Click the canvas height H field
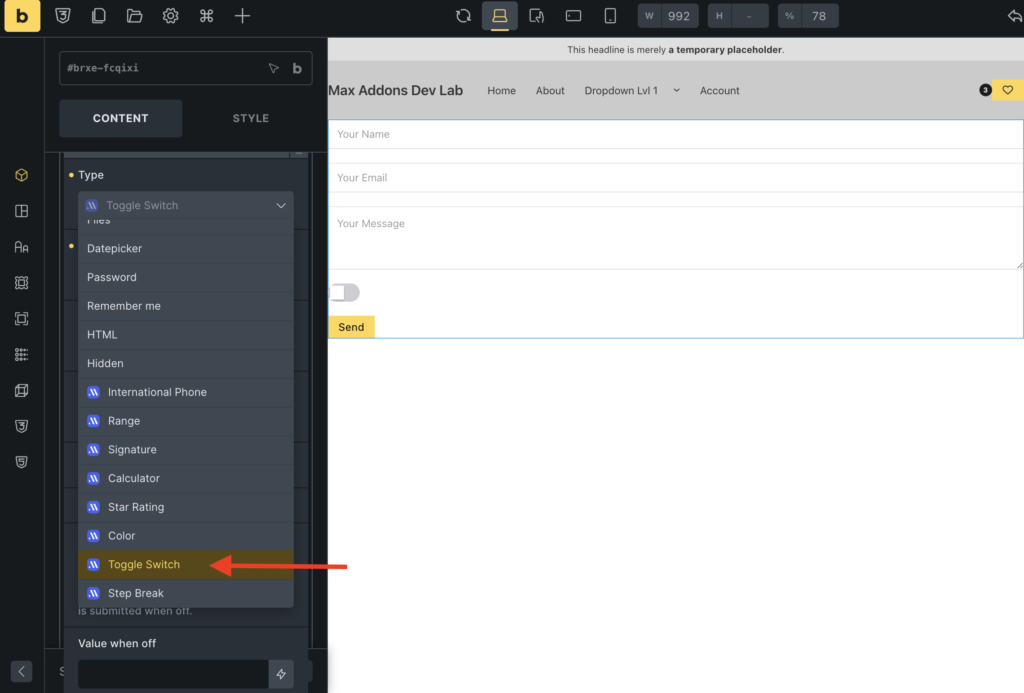The width and height of the screenshot is (1024, 693). click(749, 16)
